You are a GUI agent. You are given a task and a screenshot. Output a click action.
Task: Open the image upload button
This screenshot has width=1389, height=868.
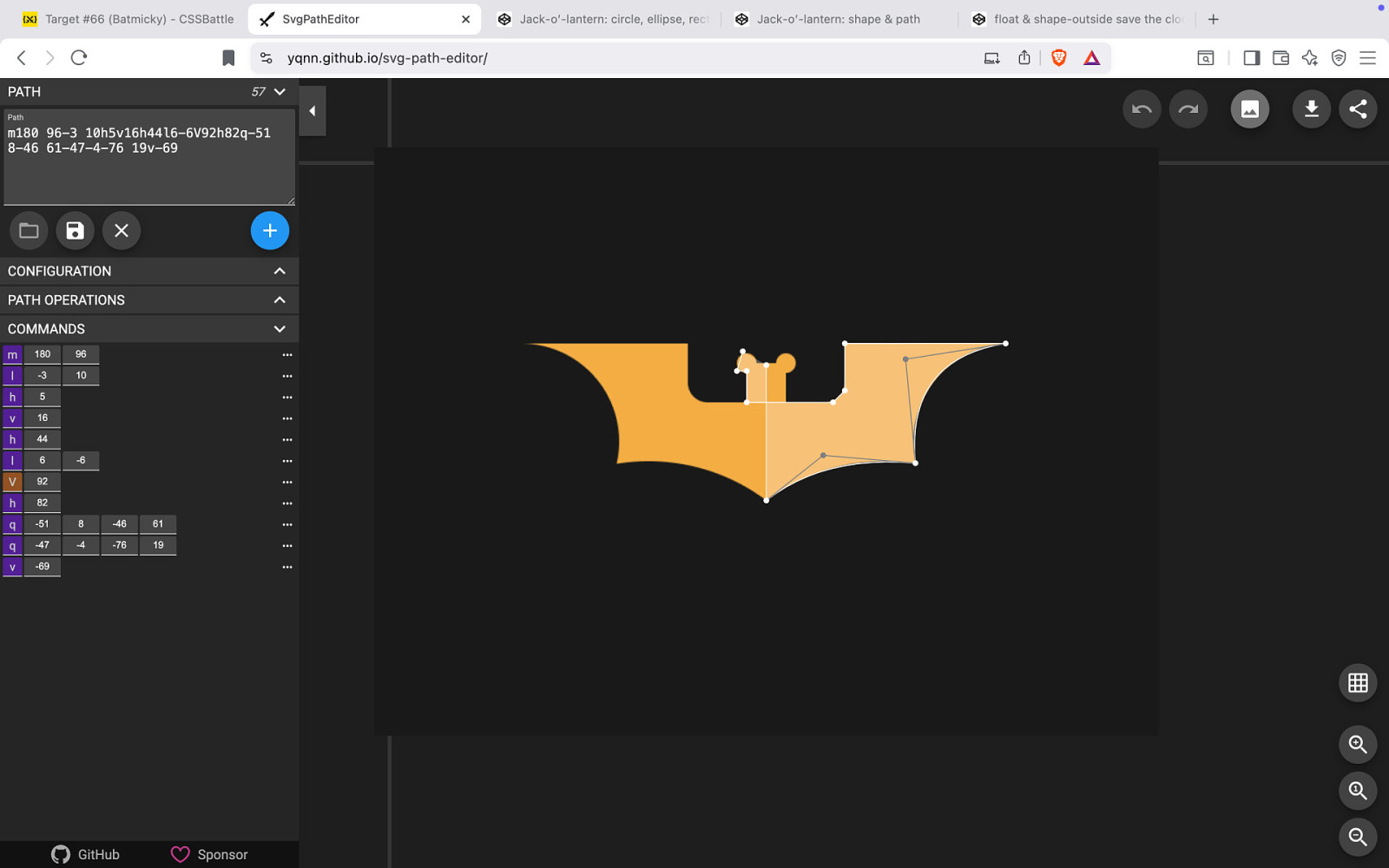point(1249,109)
